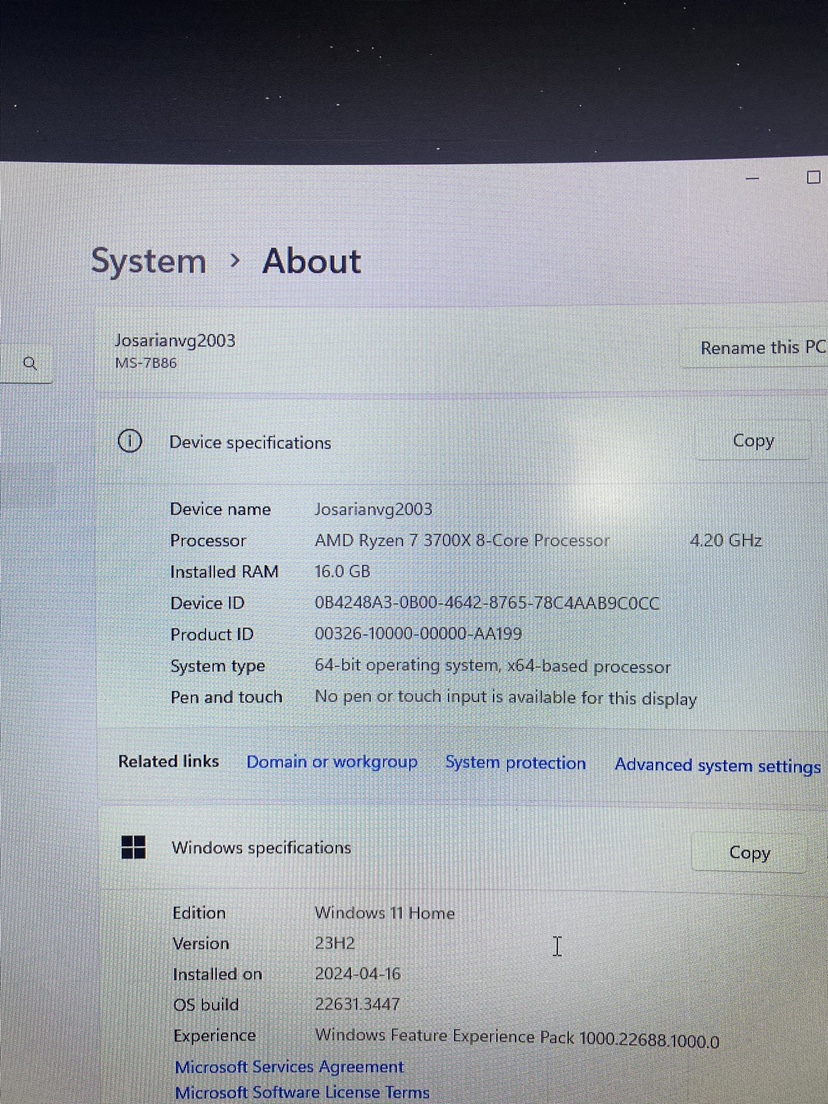
Task: Click the Installed RAM value 16.0 GB
Action: pos(342,571)
